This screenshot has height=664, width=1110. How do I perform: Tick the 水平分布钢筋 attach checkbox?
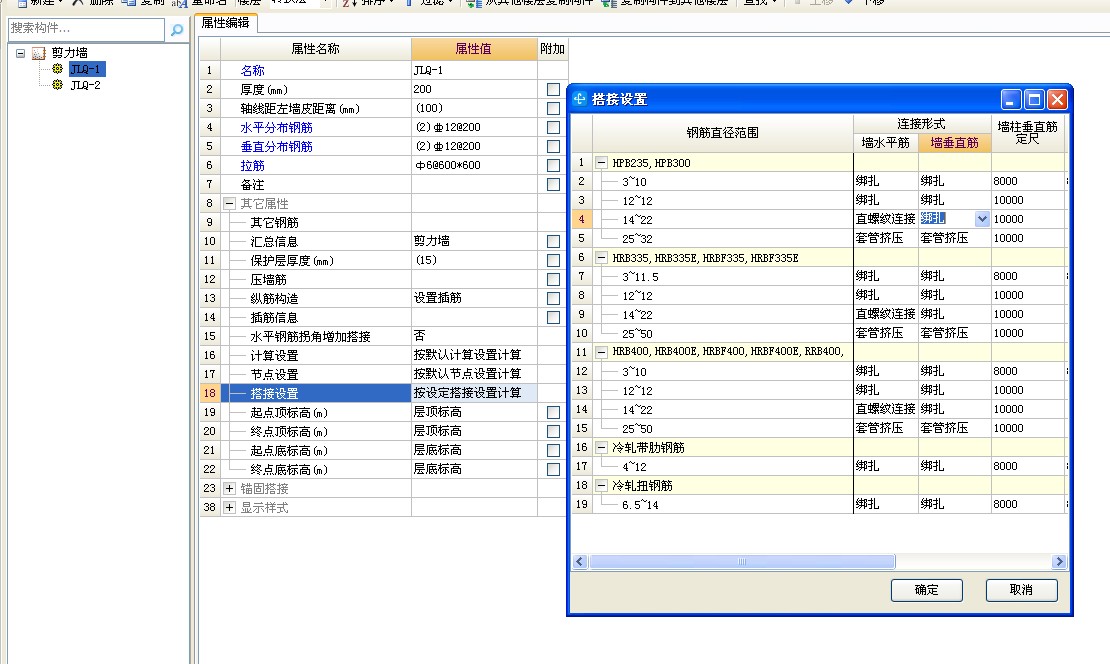[553, 127]
